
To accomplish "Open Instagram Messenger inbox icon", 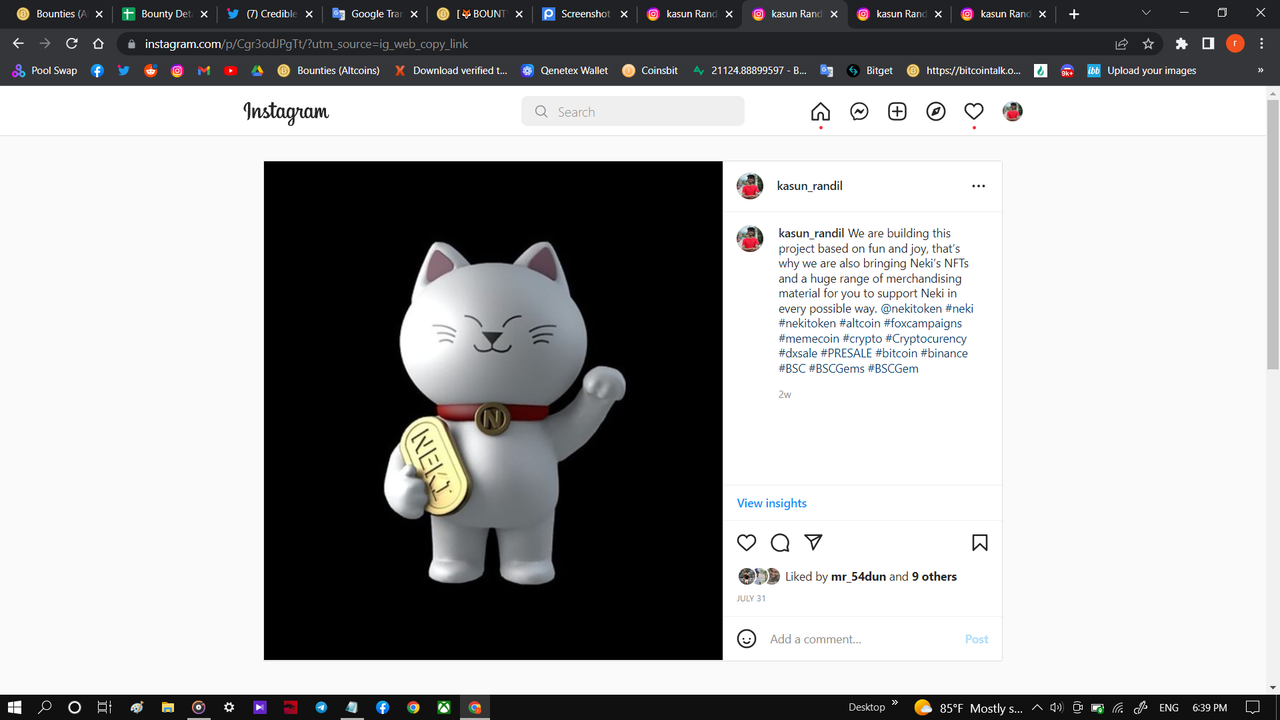I will tap(859, 112).
